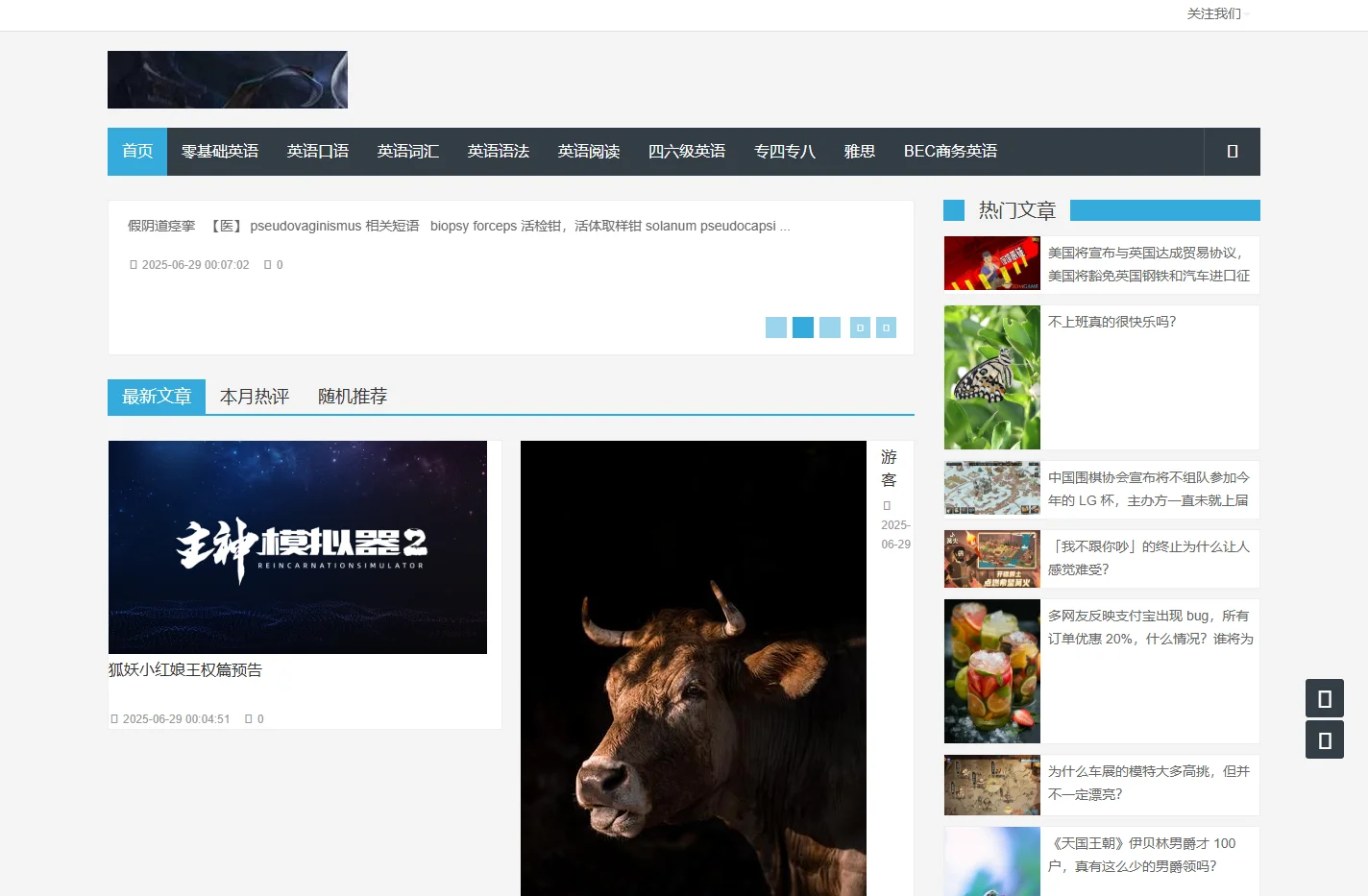Open hot article 多网友反映支付宝出现 bug
The height and width of the screenshot is (896, 1368).
click(x=1151, y=627)
